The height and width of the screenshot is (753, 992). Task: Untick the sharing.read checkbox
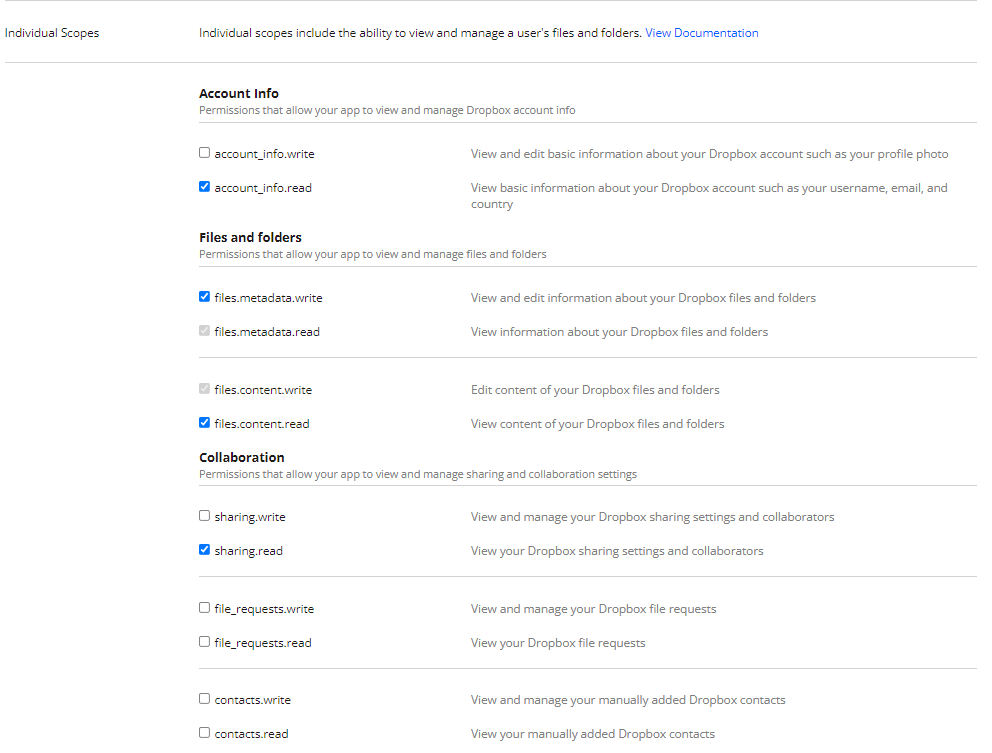[204, 550]
